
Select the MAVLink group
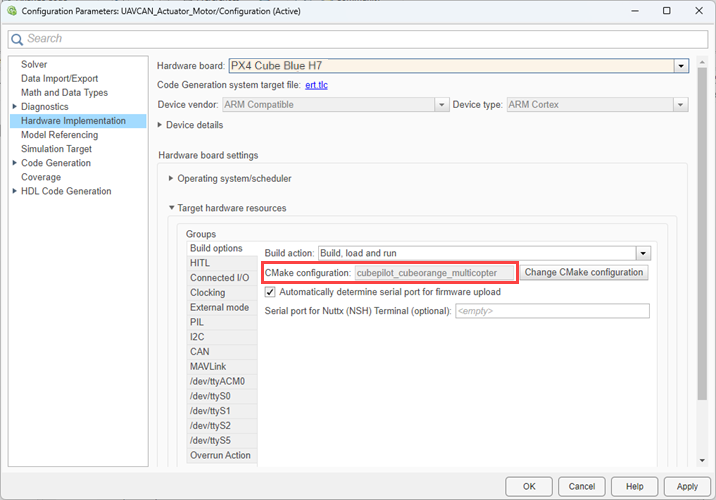(x=208, y=367)
